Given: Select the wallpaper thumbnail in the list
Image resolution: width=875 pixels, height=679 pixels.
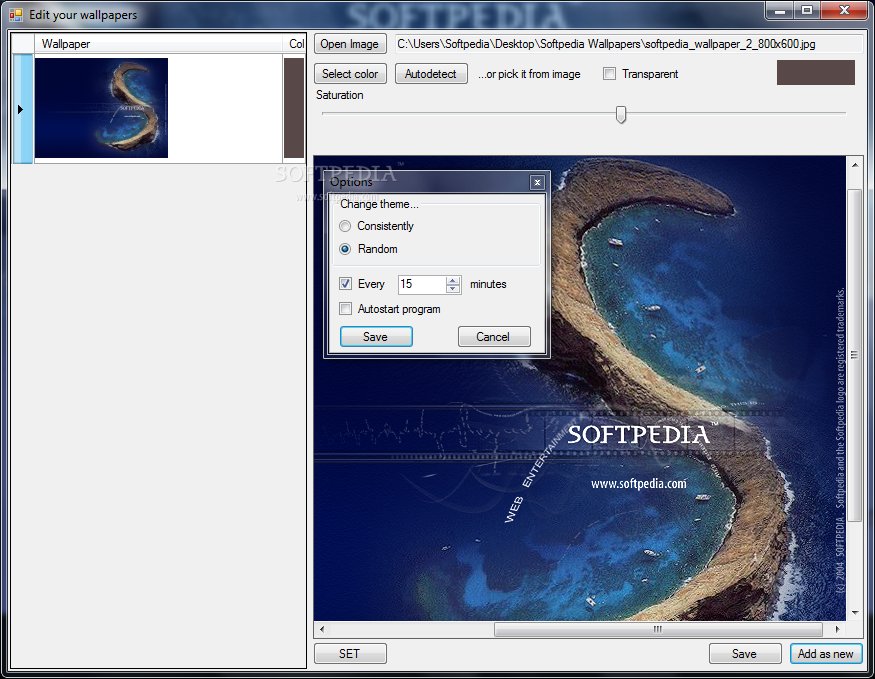Looking at the screenshot, I should tap(101, 108).
